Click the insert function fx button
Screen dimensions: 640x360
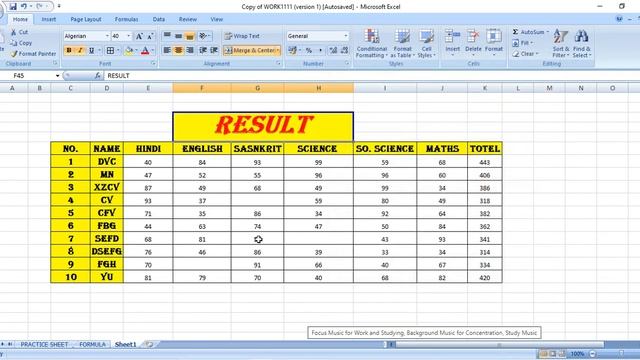tap(97, 76)
